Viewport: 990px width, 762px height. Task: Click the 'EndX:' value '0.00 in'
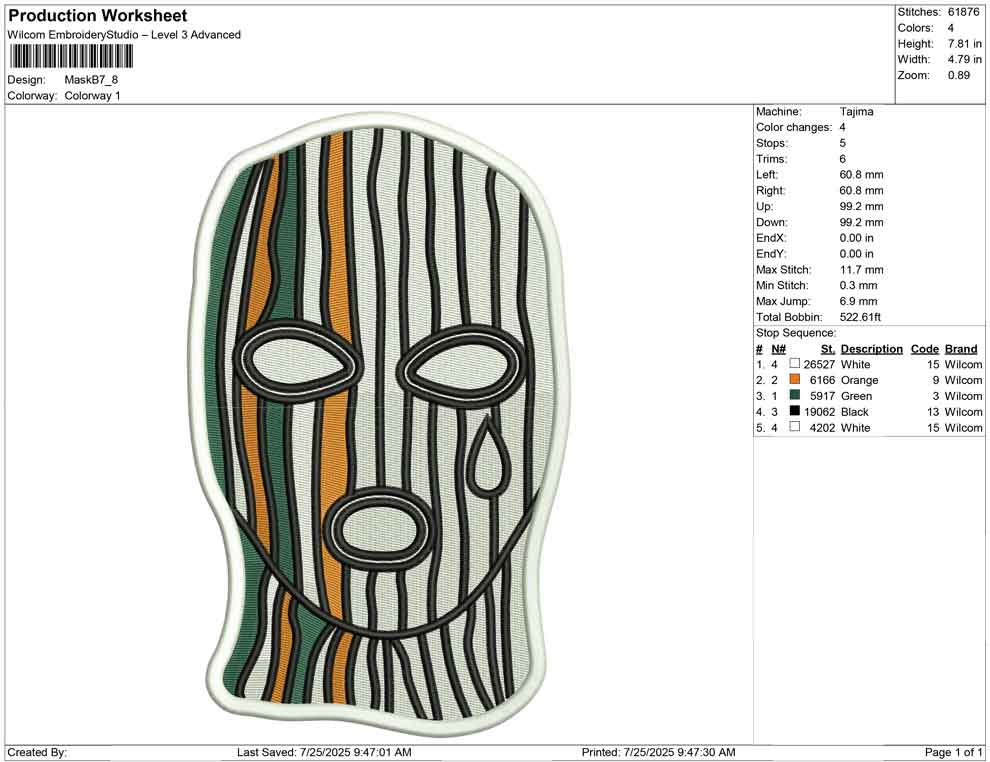click(x=856, y=238)
